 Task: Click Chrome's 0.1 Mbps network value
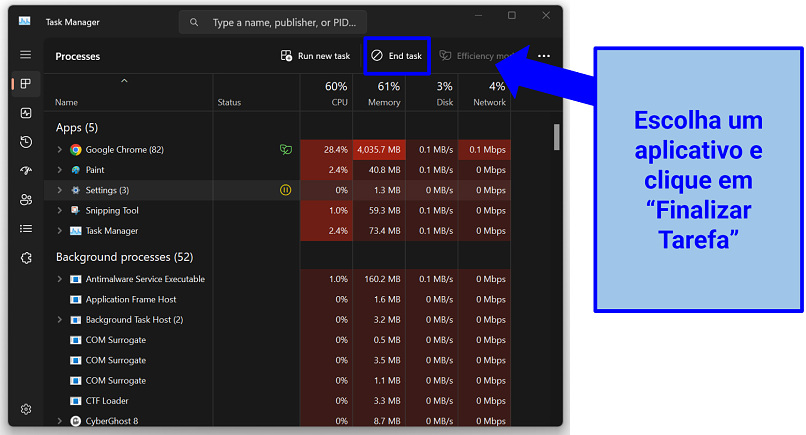(487, 150)
